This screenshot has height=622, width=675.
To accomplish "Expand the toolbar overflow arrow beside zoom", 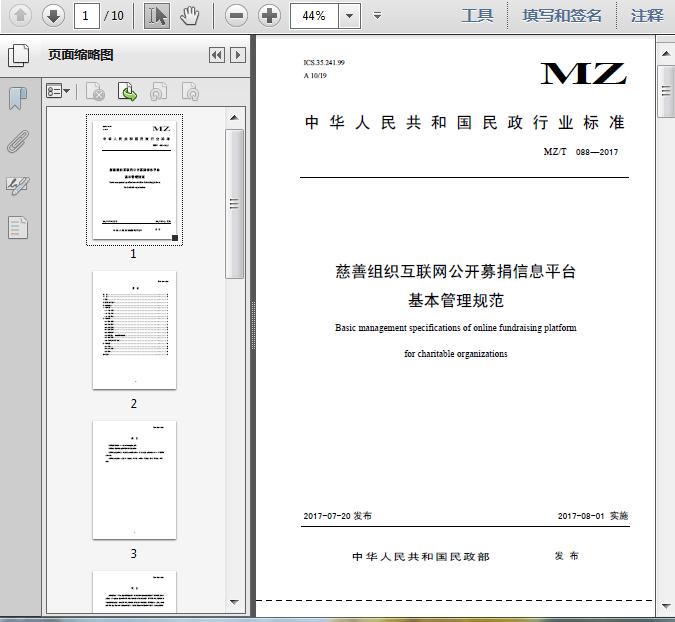I will 377,15.
